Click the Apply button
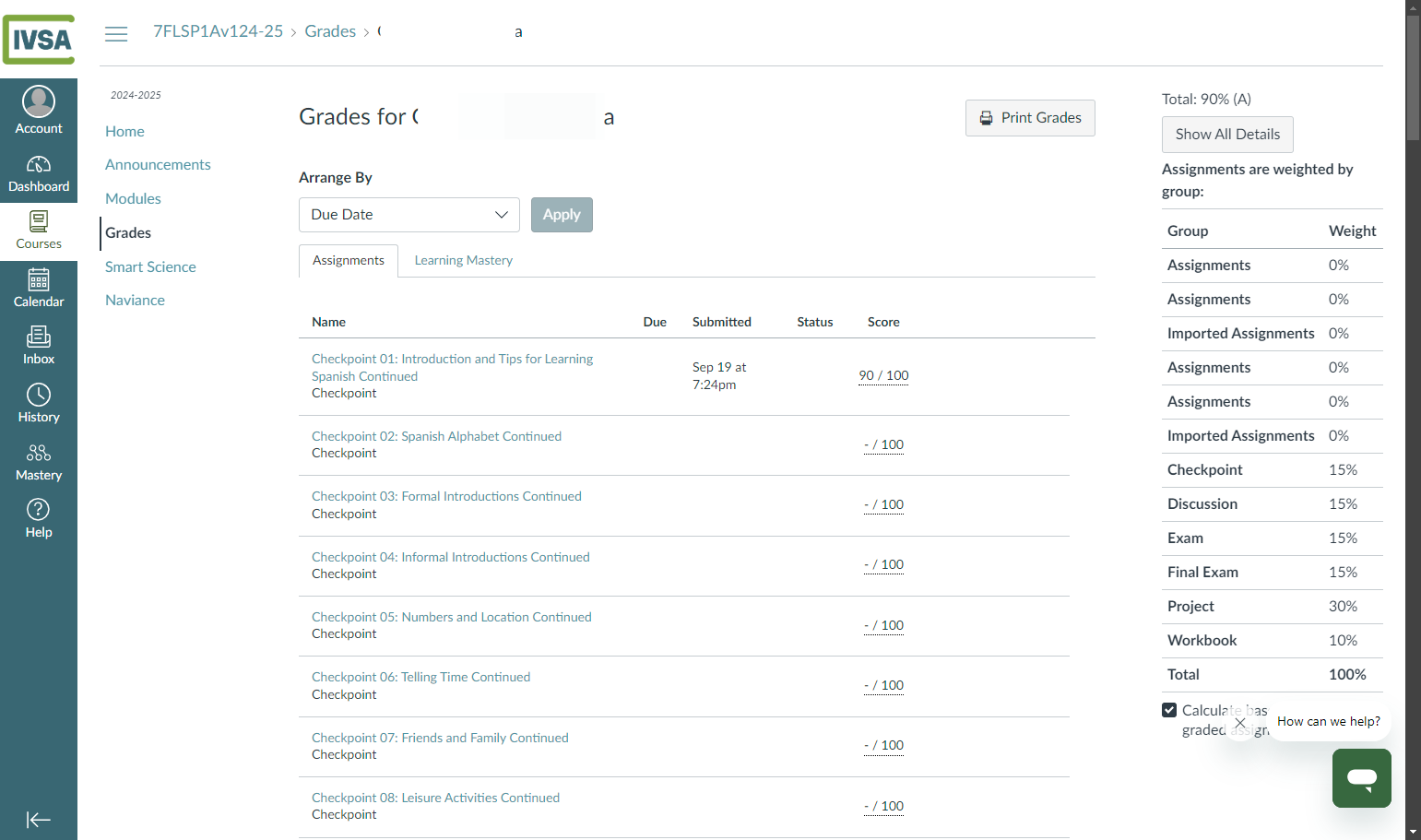This screenshot has height=840, width=1421. coord(562,215)
